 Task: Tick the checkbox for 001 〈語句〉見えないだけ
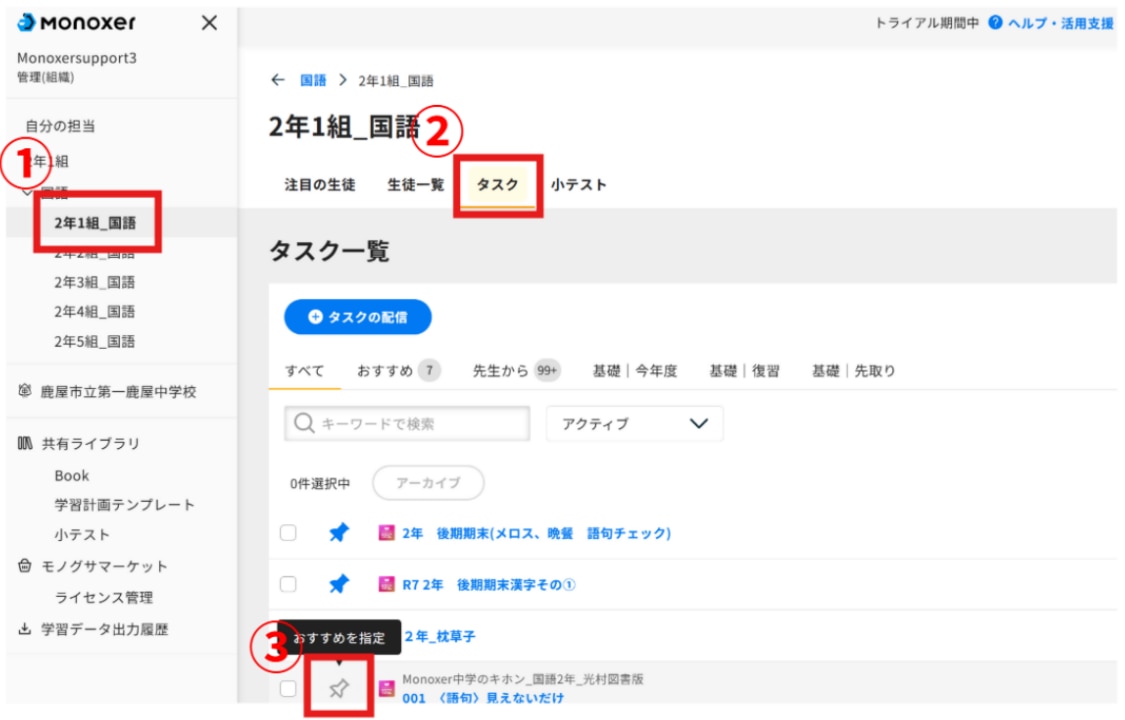(288, 688)
